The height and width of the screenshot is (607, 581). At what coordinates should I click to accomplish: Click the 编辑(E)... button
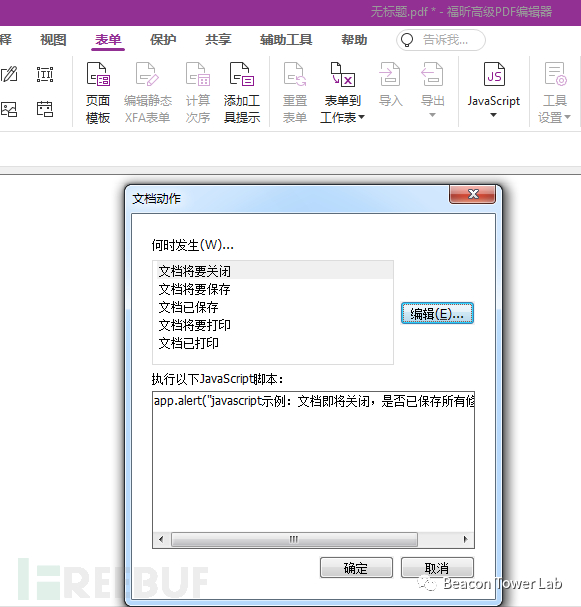(x=437, y=313)
